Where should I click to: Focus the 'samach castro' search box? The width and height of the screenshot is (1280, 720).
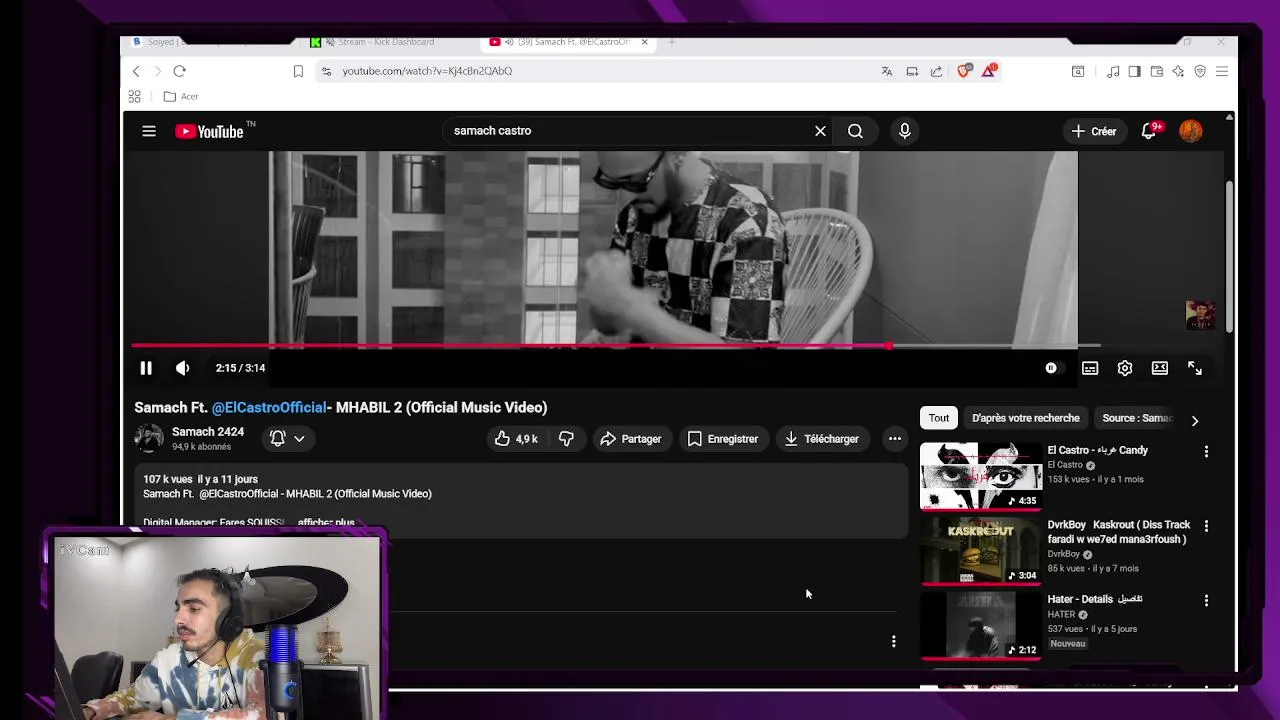(x=630, y=131)
